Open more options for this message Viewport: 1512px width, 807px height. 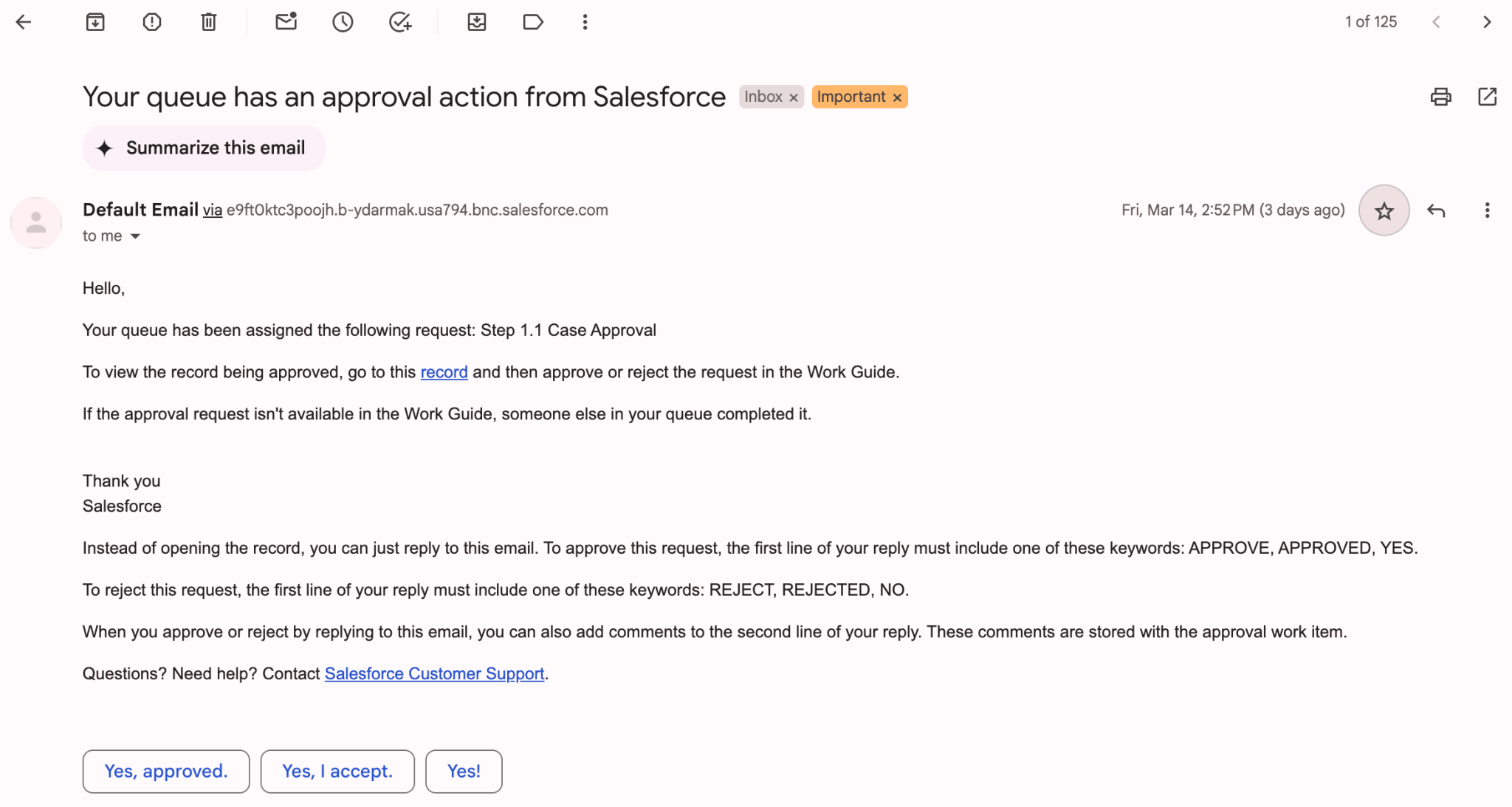click(1486, 210)
